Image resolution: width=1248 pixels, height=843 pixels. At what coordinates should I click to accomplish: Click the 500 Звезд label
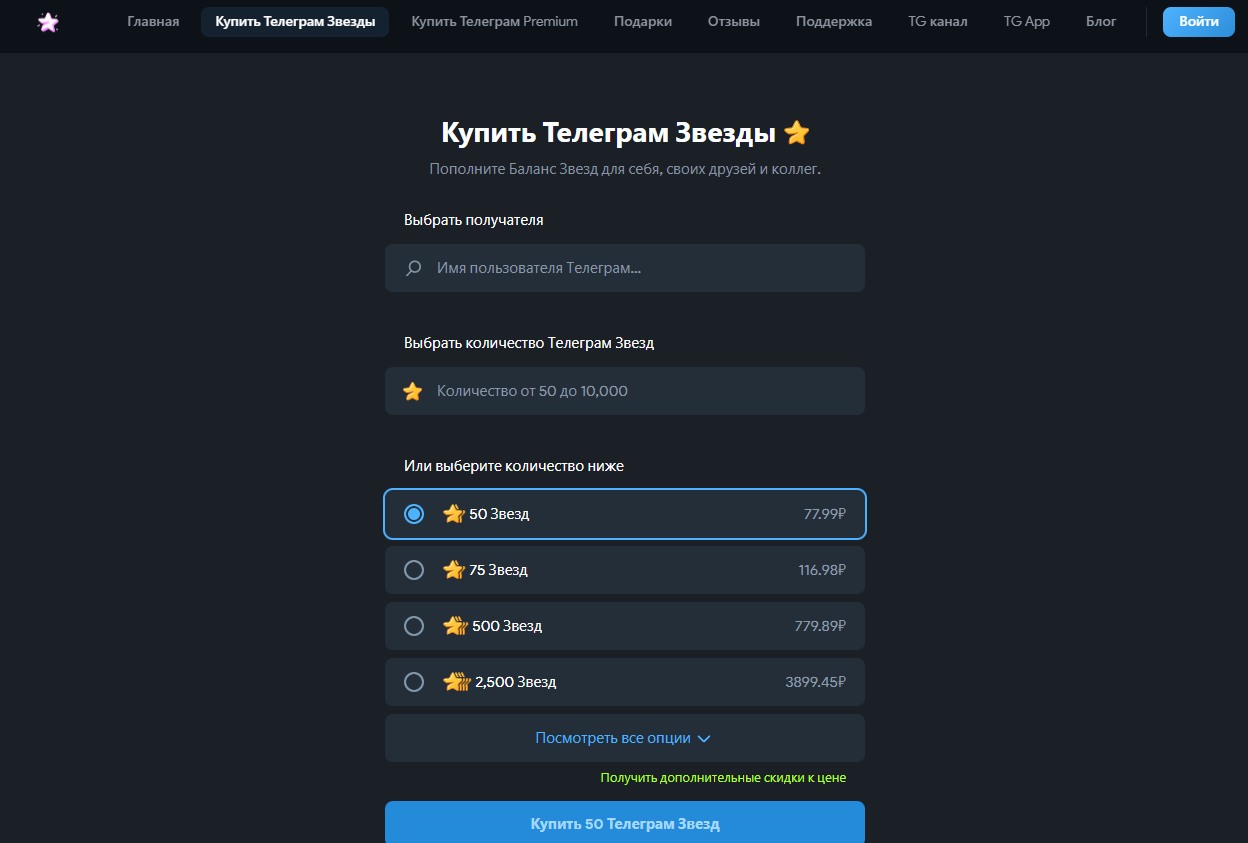pos(507,626)
